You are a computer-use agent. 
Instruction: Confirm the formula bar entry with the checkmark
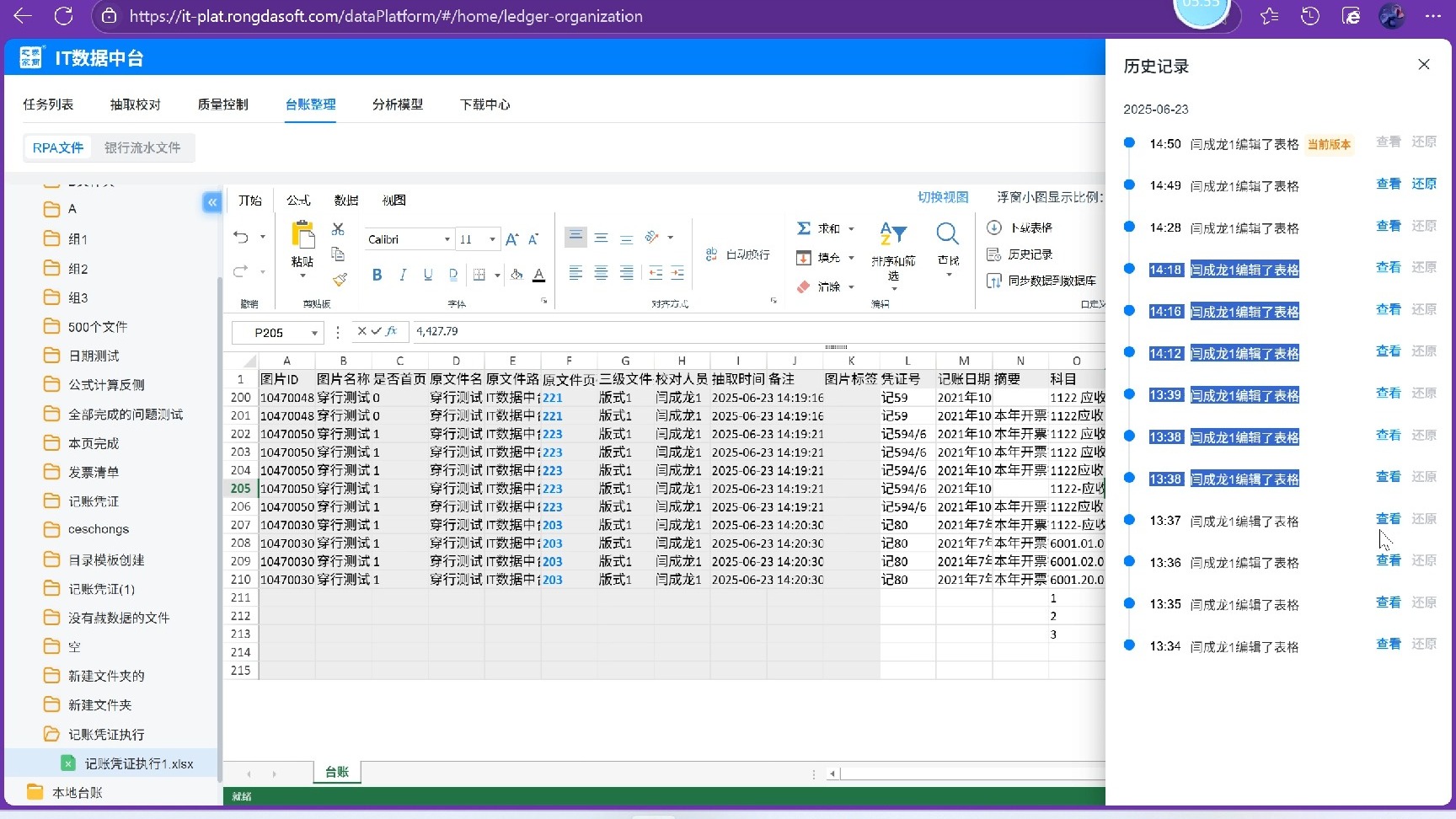(x=376, y=331)
